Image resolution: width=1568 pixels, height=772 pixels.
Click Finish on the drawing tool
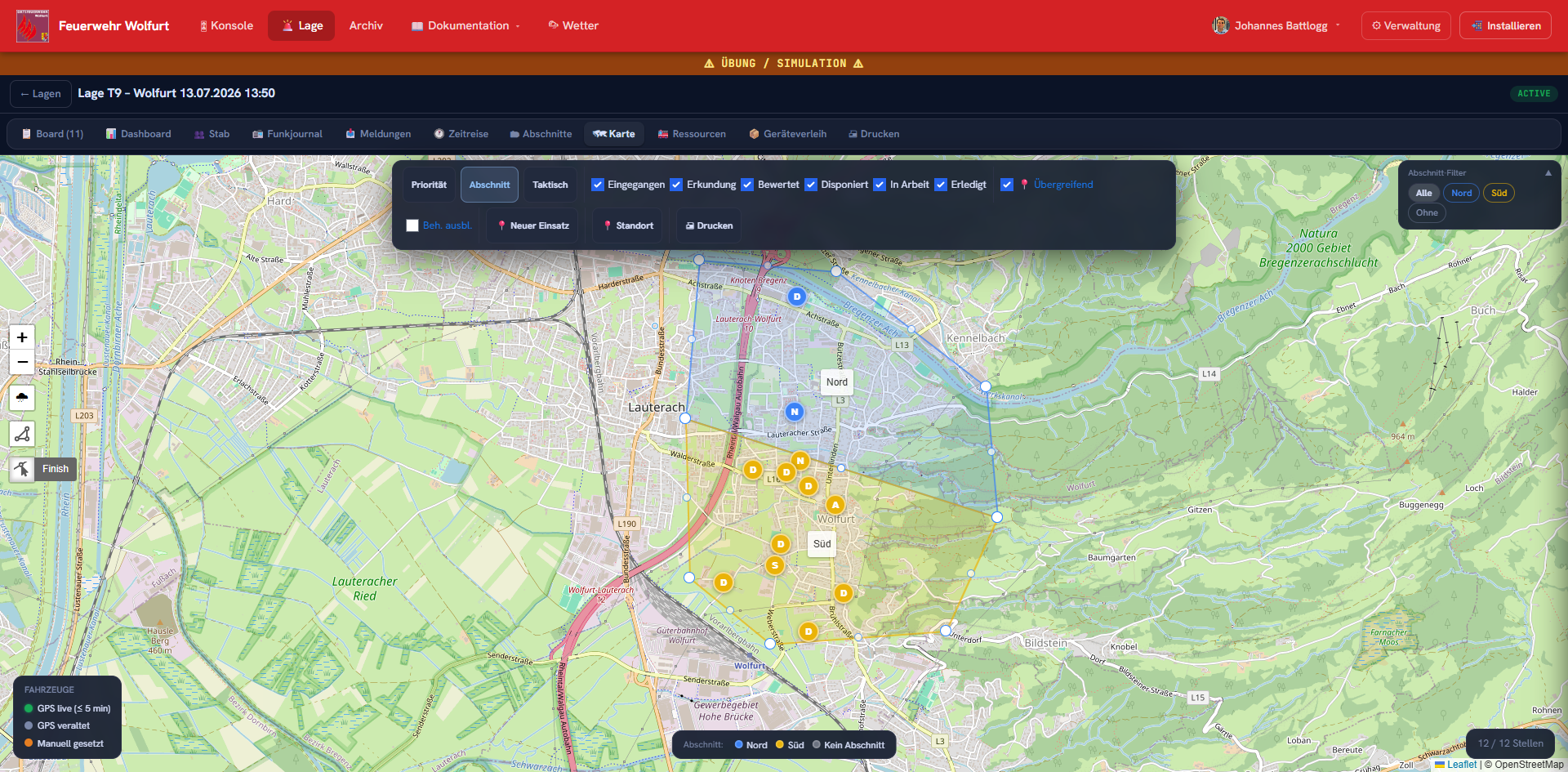coord(56,469)
